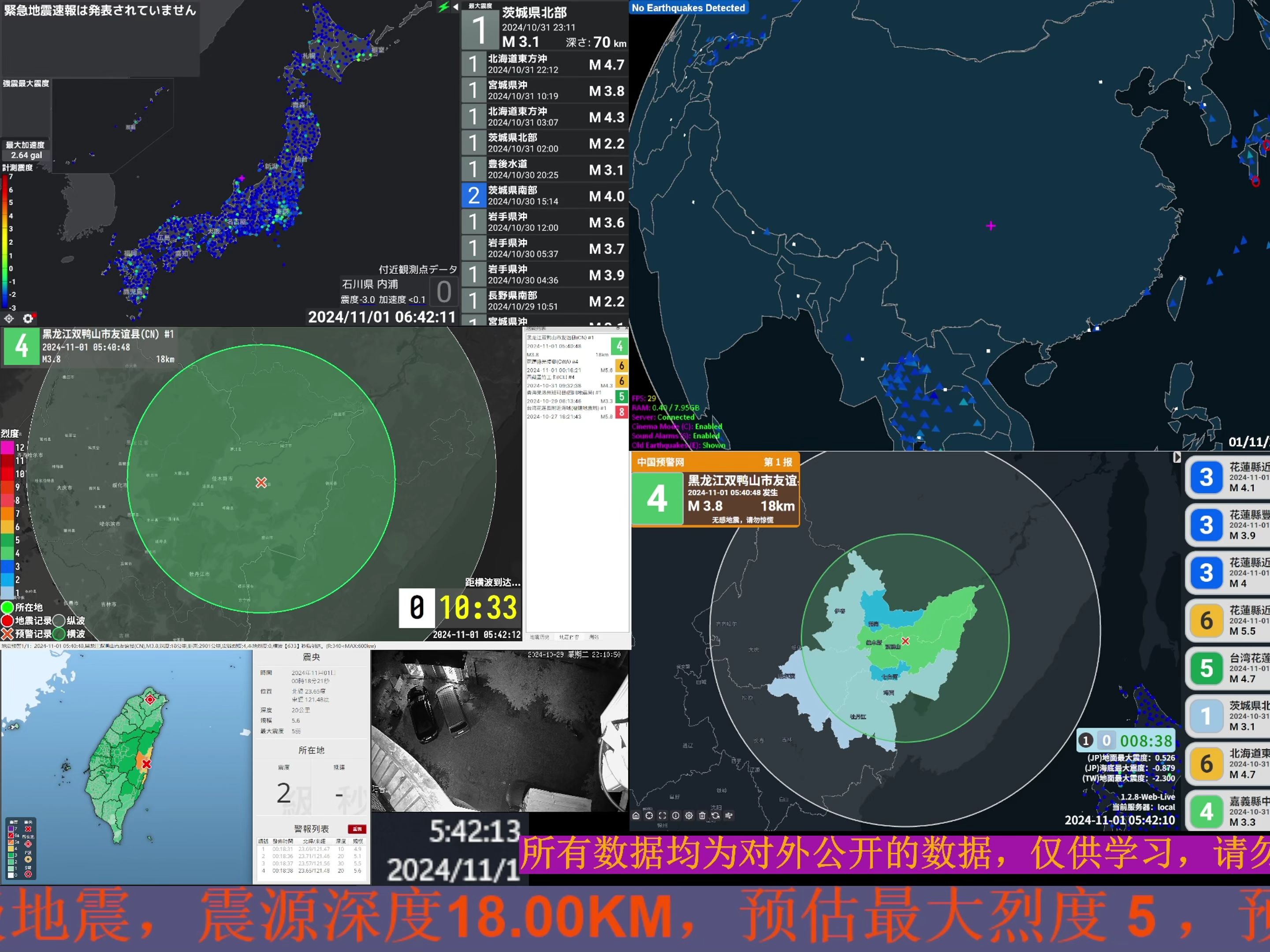Open the 北海道東 M4.7 intensity 6 card

(x=1228, y=764)
